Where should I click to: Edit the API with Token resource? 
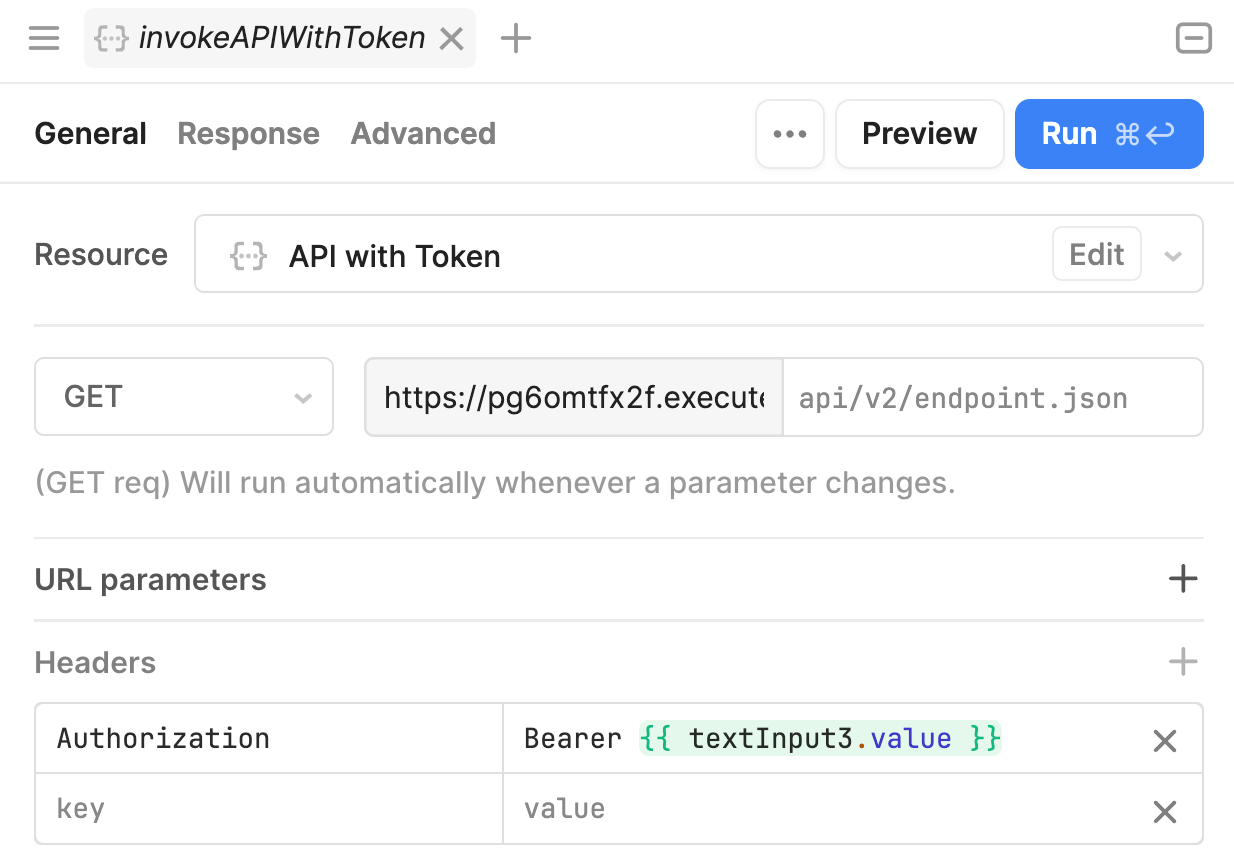click(x=1097, y=255)
